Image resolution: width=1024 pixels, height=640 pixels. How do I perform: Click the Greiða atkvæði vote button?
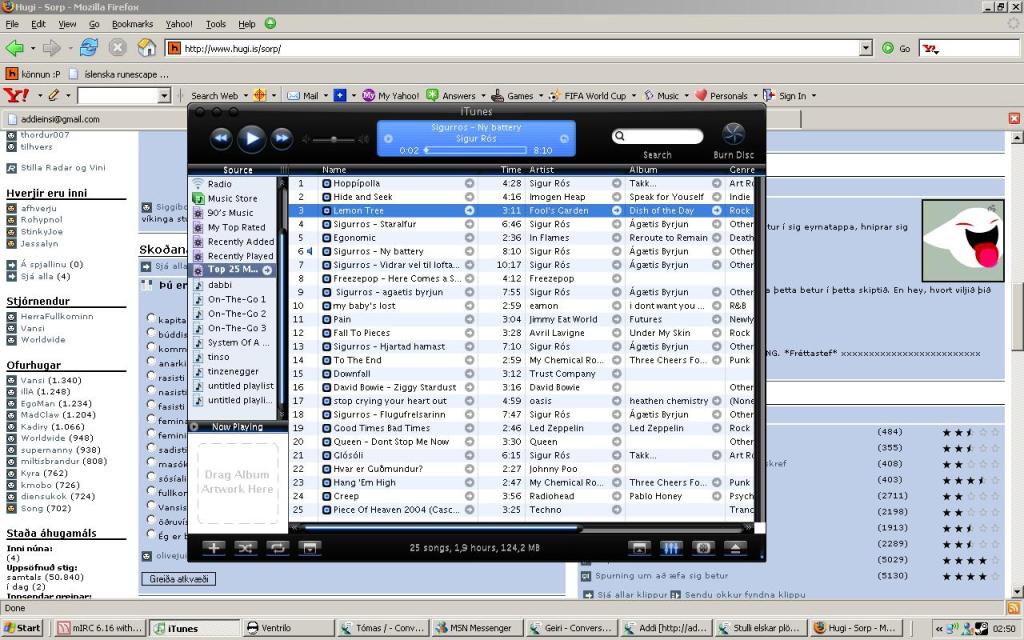(178, 579)
